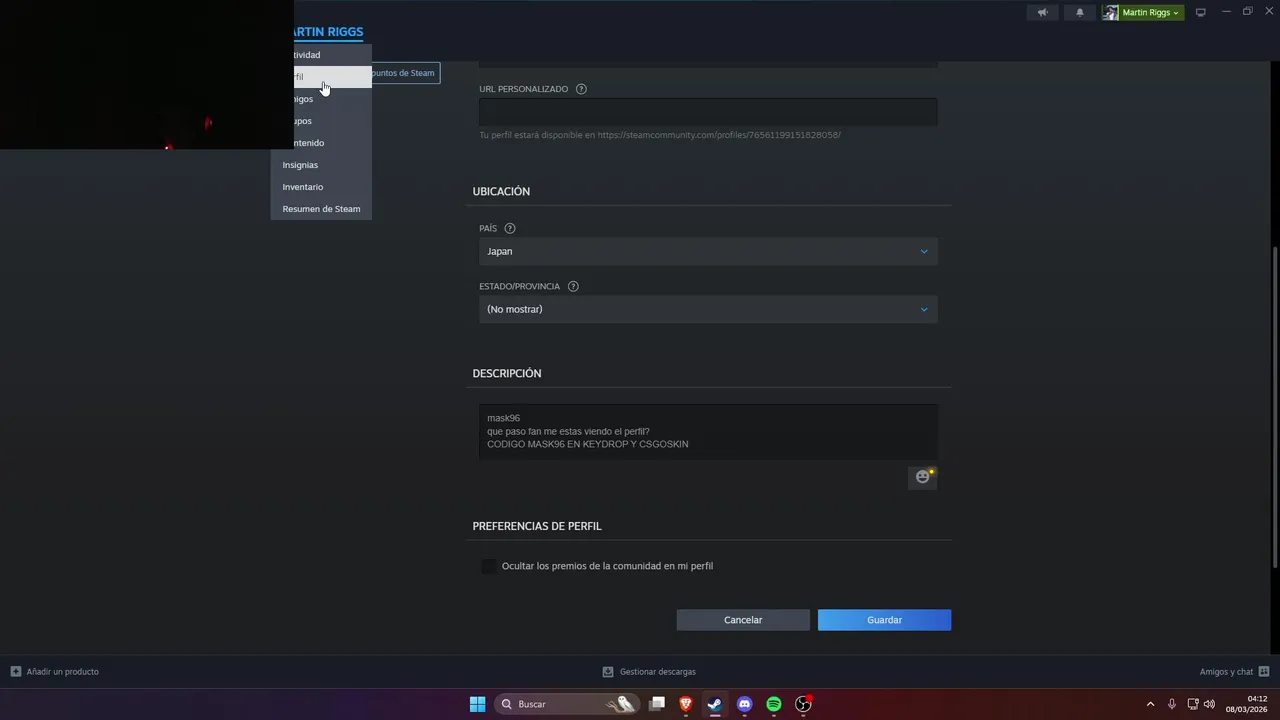Click the volume speaker tray icon
This screenshot has width=1280, height=720.
pos(1209,704)
